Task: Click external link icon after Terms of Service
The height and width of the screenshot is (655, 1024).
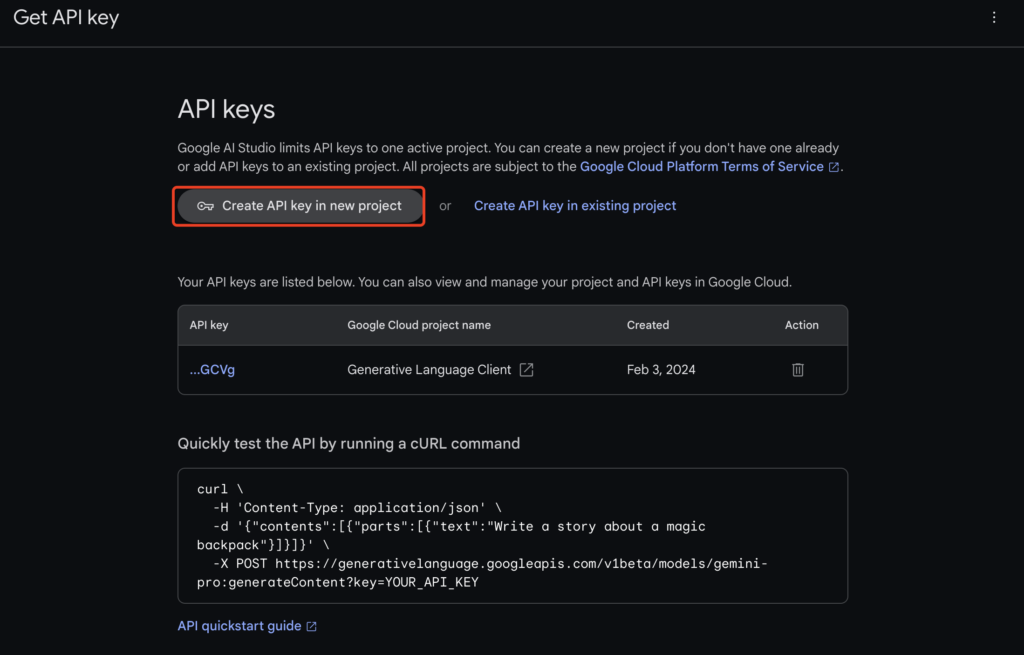Action: pos(834,167)
